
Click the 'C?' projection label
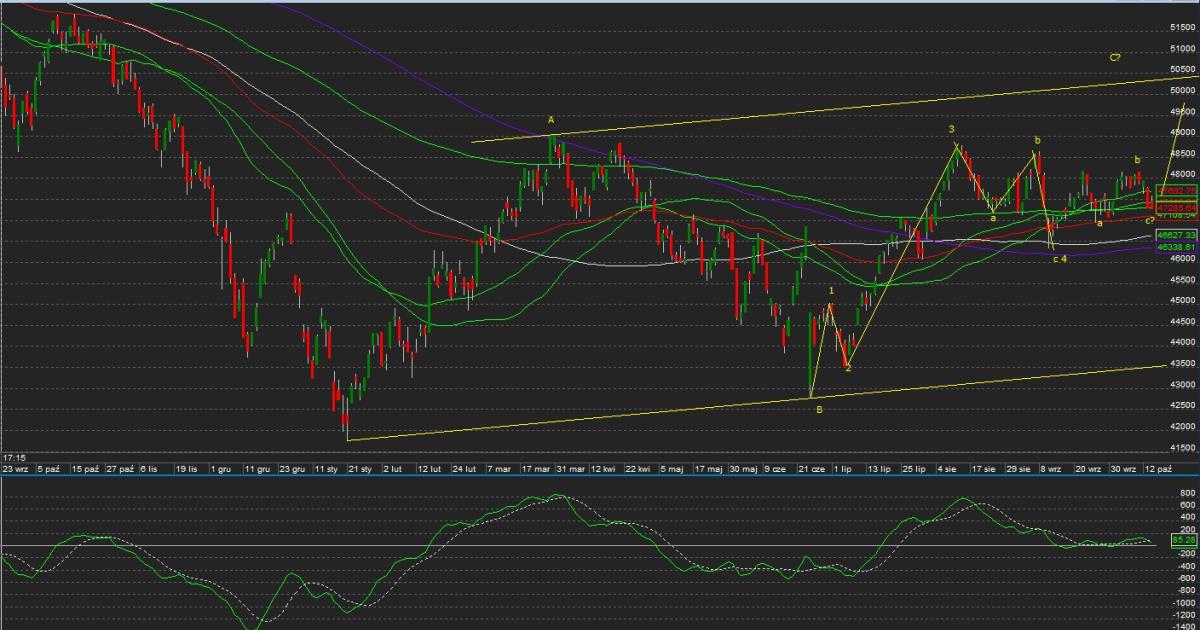click(1115, 58)
